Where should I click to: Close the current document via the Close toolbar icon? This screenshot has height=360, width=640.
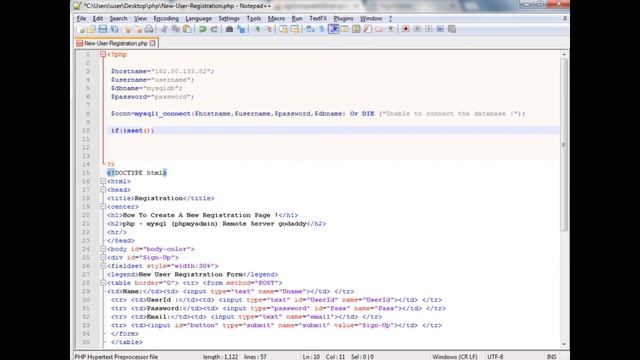(127, 29)
